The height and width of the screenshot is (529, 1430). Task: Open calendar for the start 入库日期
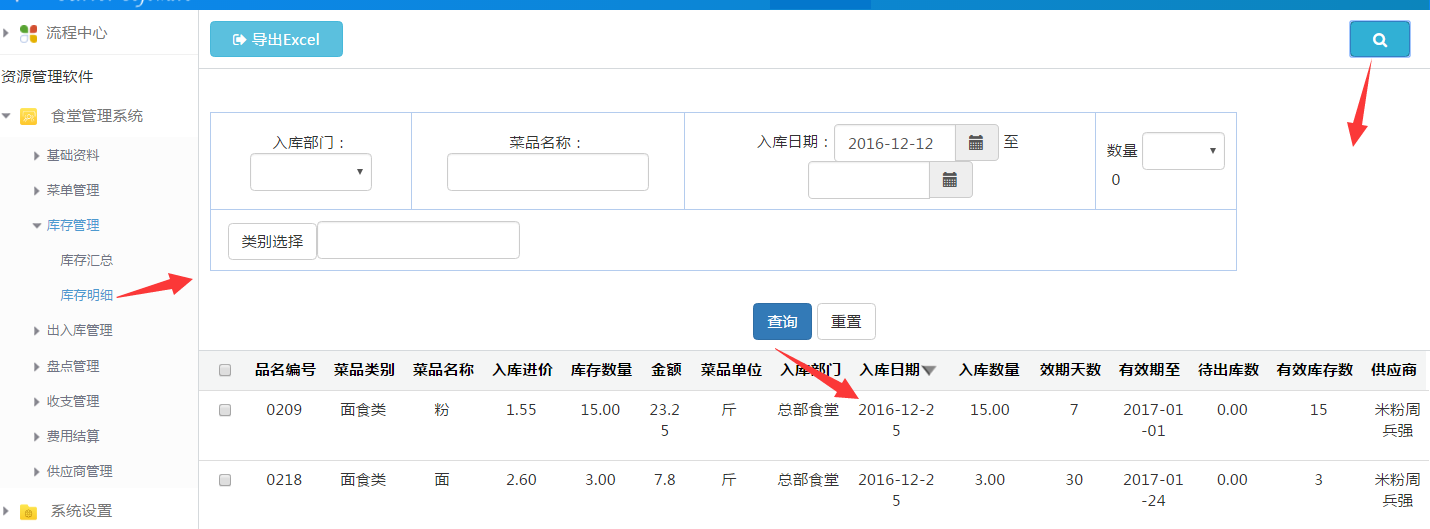pos(976,143)
